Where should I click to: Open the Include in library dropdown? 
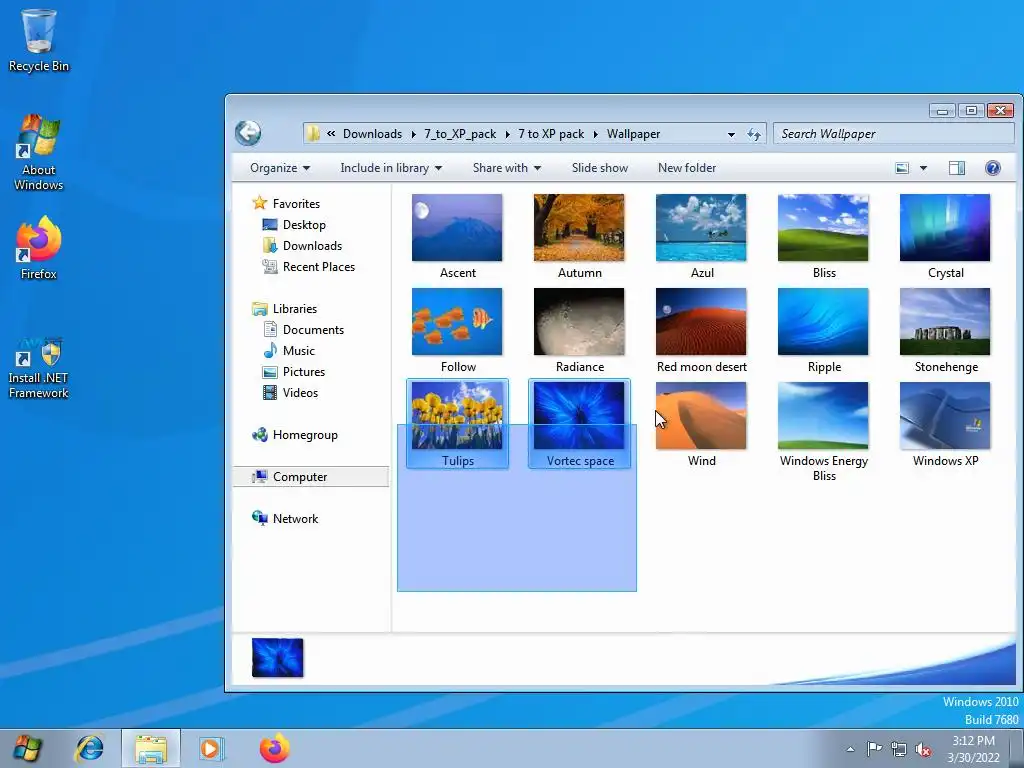(391, 168)
